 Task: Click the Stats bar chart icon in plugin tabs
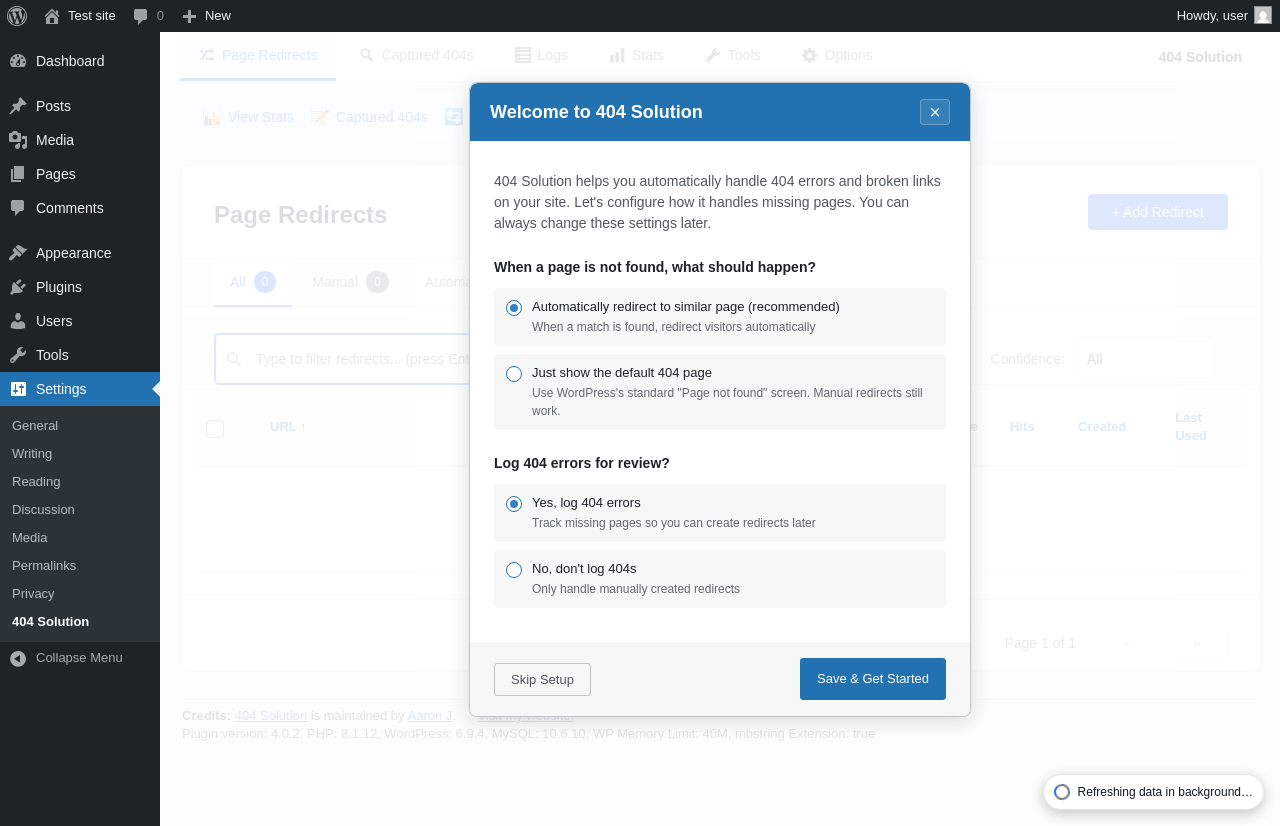[x=617, y=55]
